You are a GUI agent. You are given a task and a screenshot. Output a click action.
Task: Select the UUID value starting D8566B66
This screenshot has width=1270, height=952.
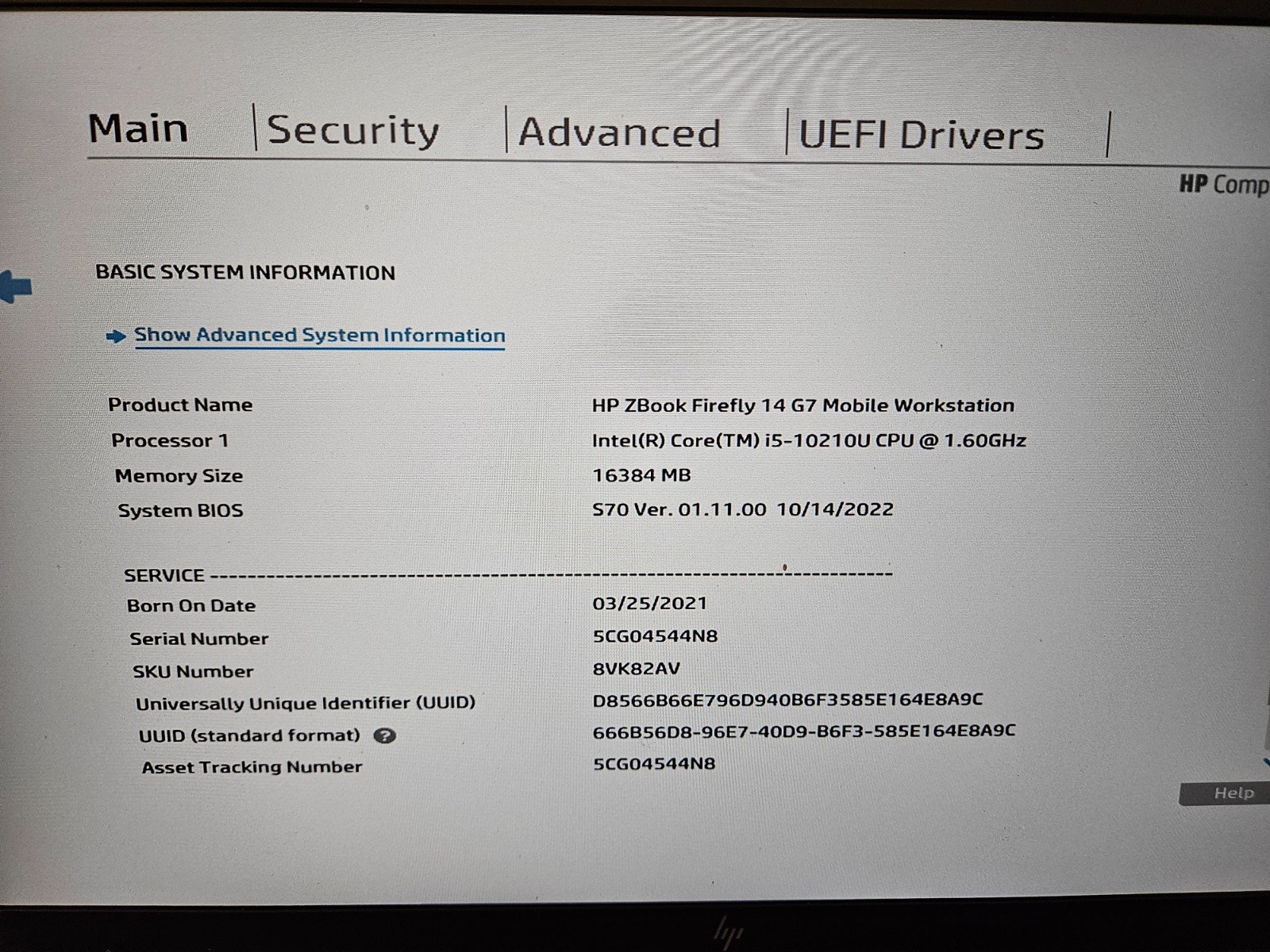tap(787, 700)
